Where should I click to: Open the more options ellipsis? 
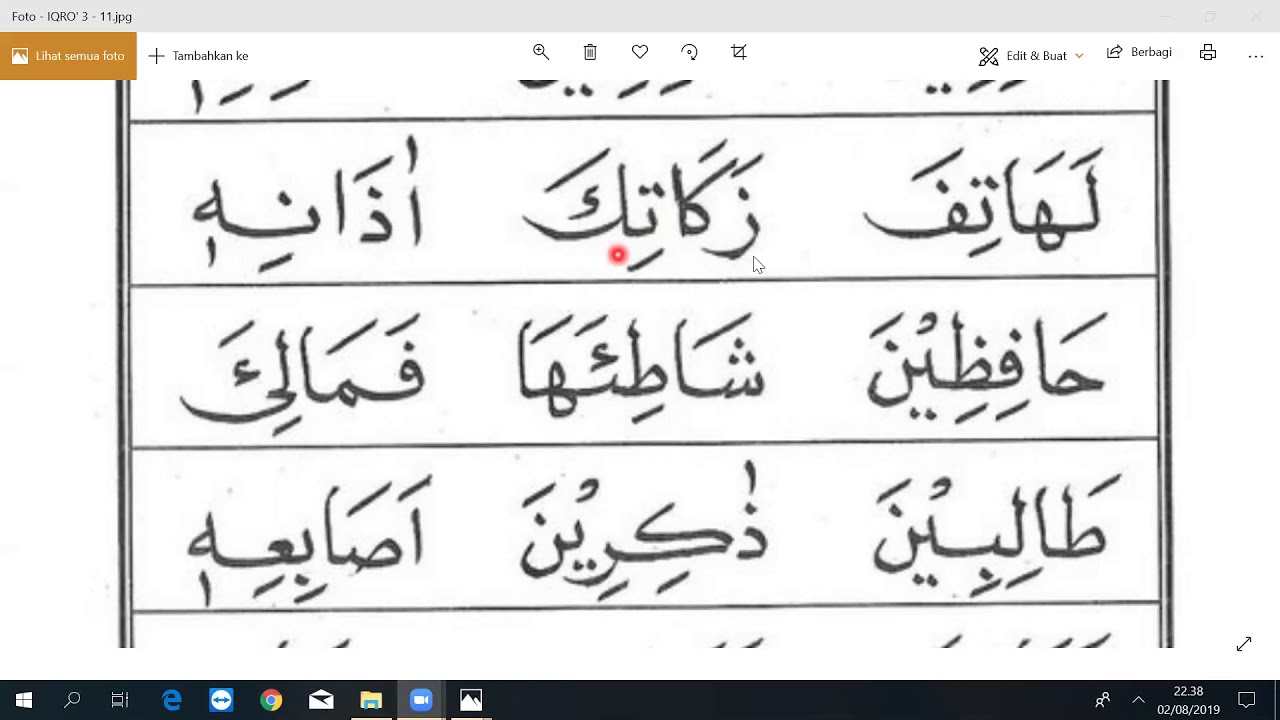coord(1256,56)
